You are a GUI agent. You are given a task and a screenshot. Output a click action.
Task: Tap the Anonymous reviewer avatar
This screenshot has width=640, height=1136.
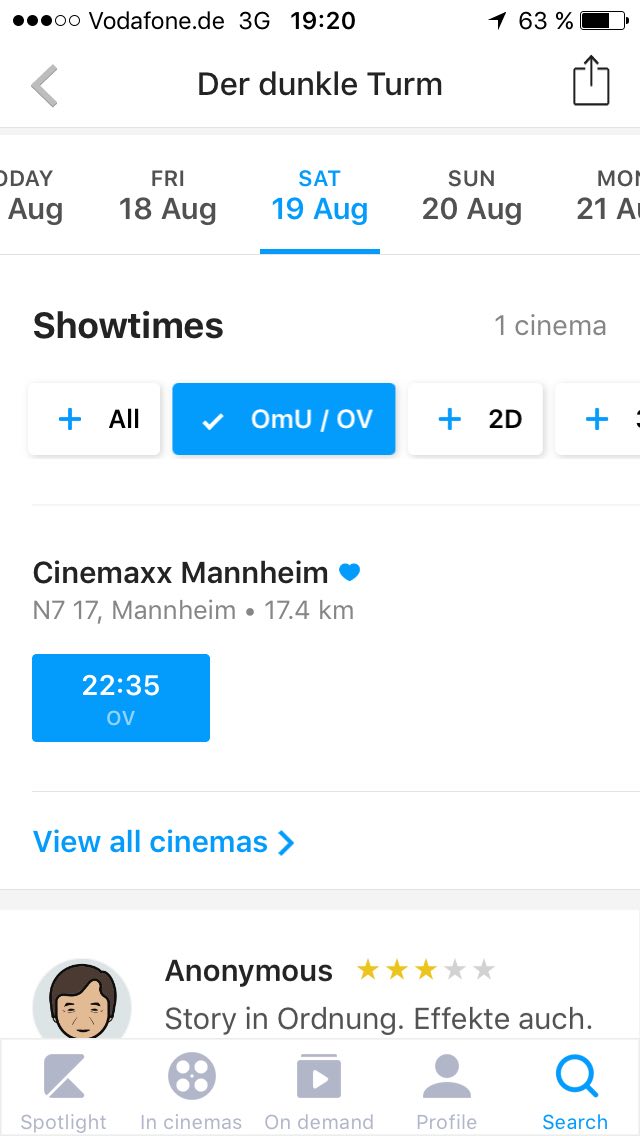81,1002
